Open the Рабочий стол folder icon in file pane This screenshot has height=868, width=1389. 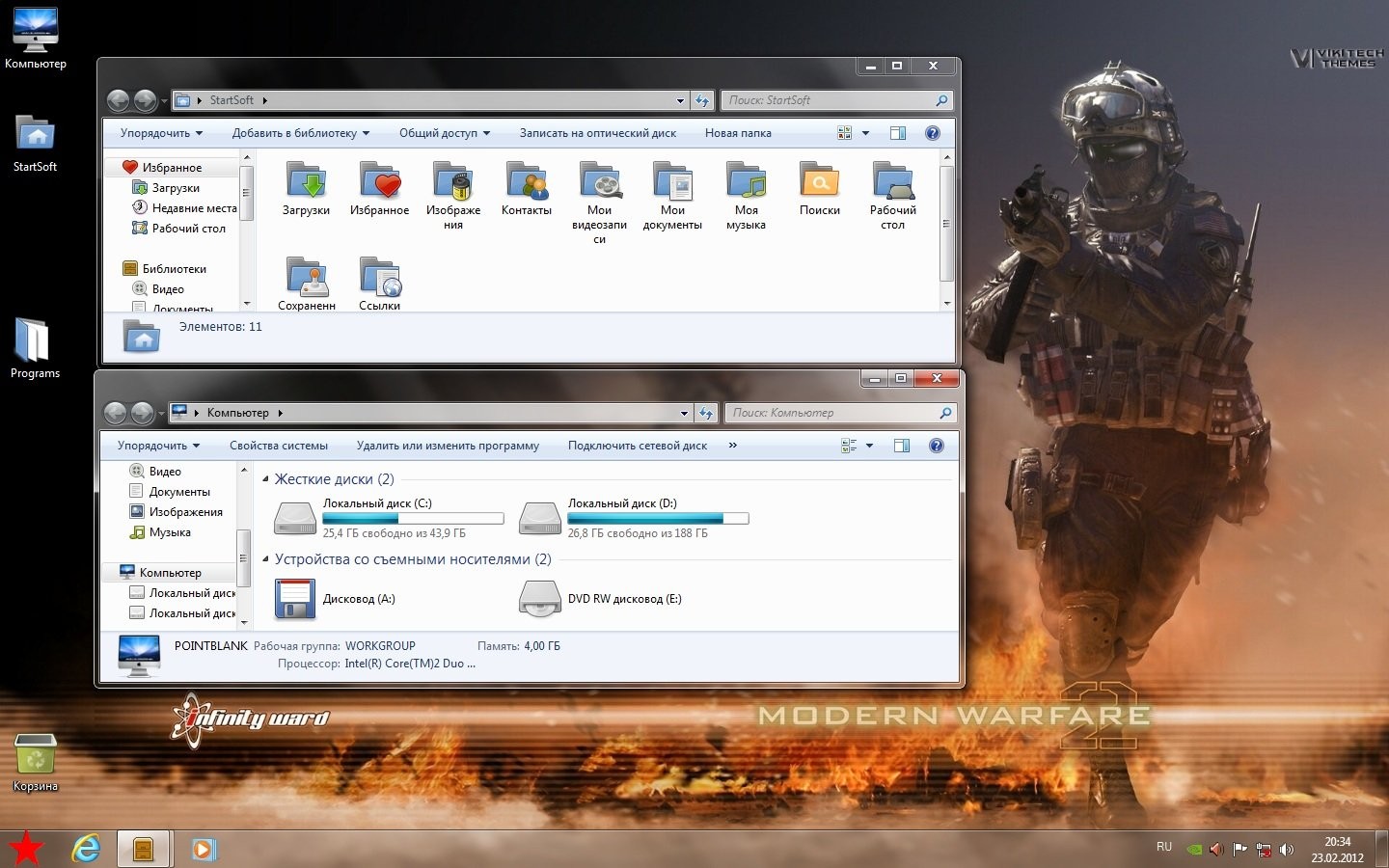click(893, 180)
